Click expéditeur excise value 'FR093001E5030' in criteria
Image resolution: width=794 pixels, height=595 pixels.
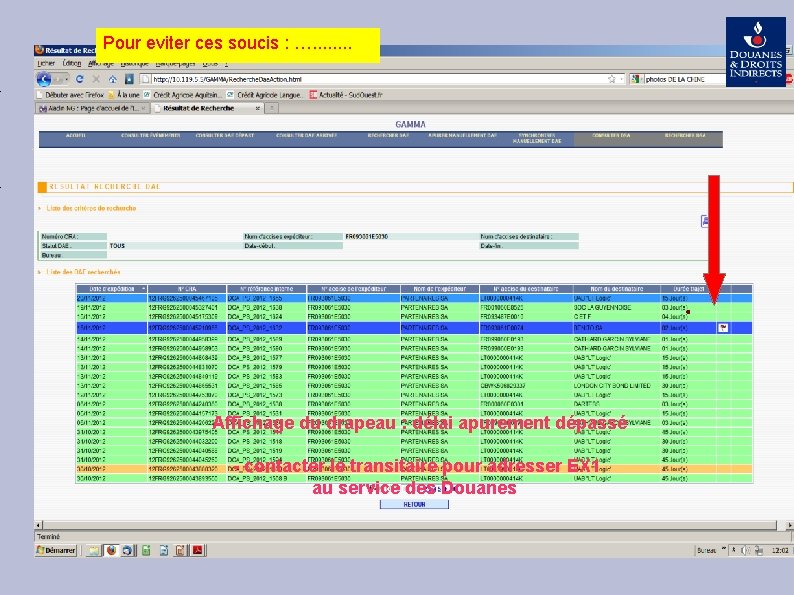pyautogui.click(x=367, y=236)
